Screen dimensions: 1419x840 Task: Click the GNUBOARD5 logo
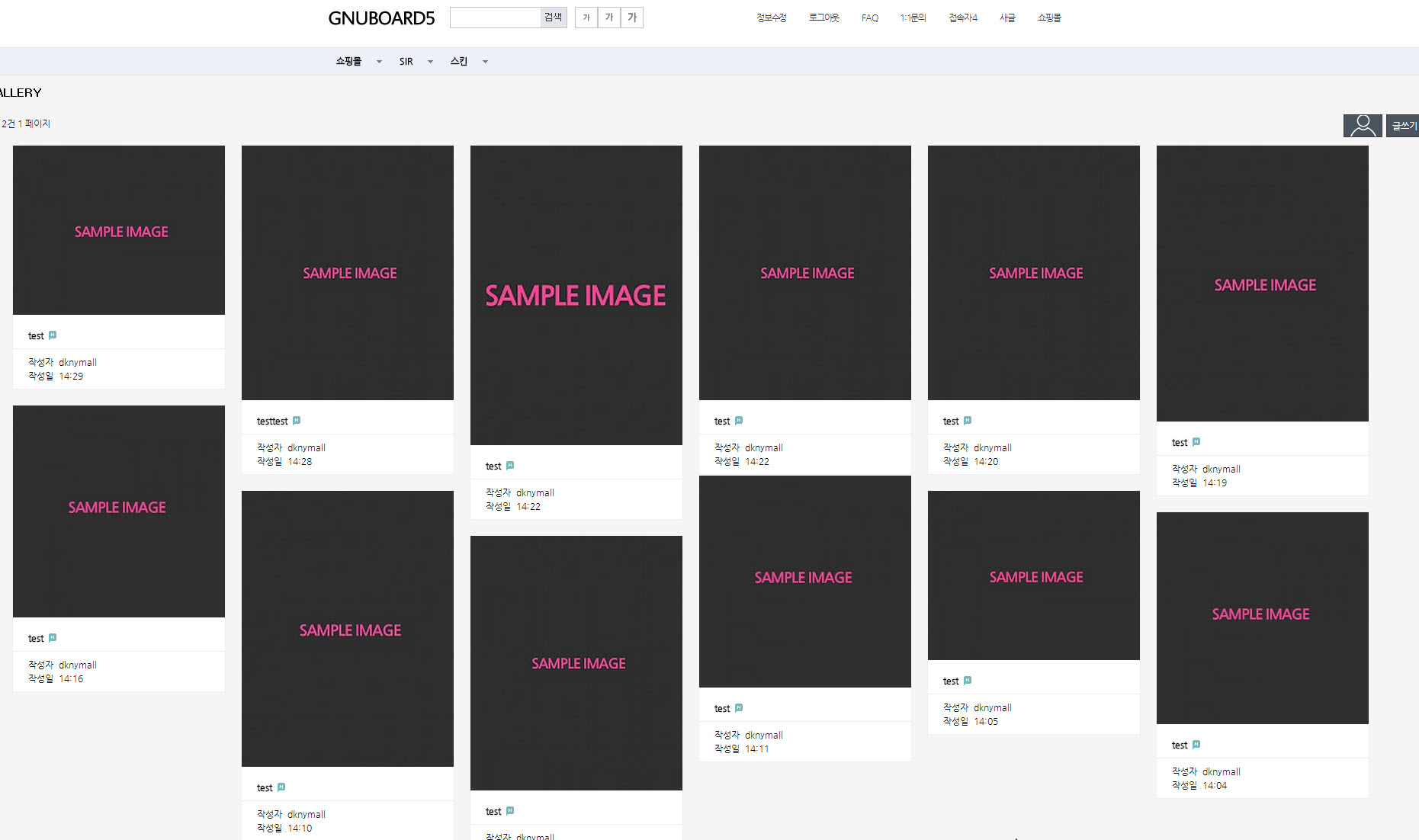(x=381, y=18)
